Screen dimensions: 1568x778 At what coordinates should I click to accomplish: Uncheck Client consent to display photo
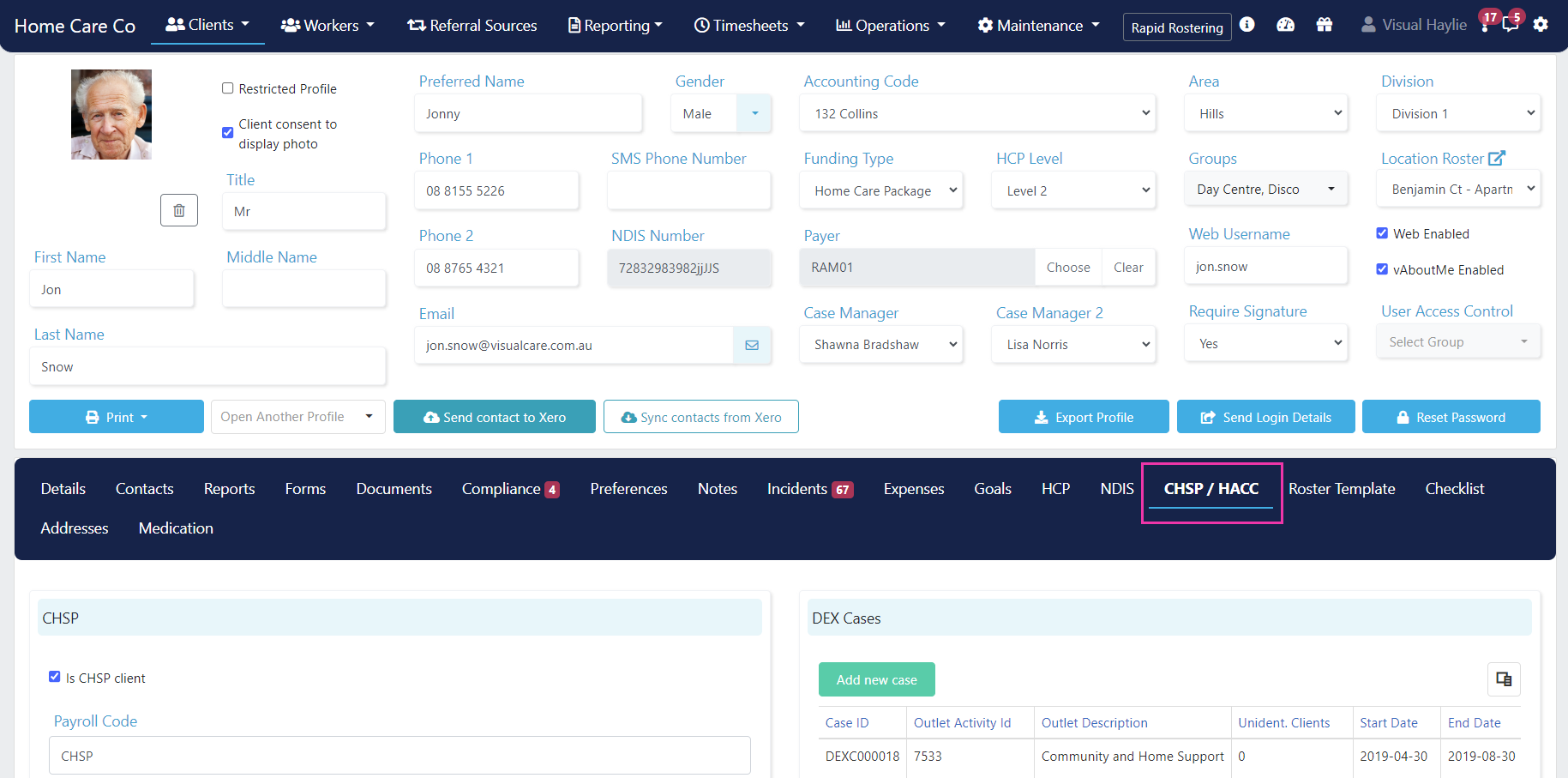click(227, 133)
